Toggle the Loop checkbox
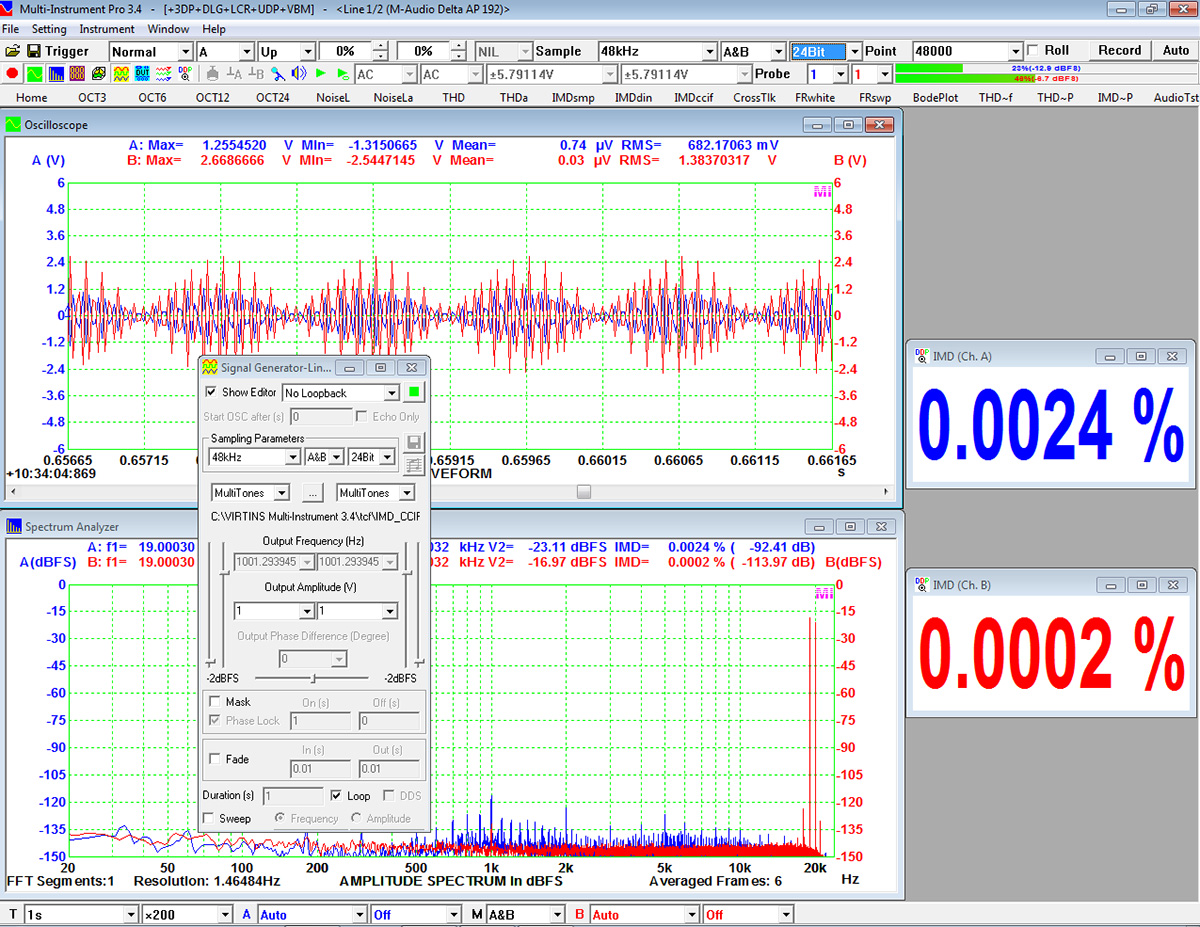 click(x=336, y=796)
